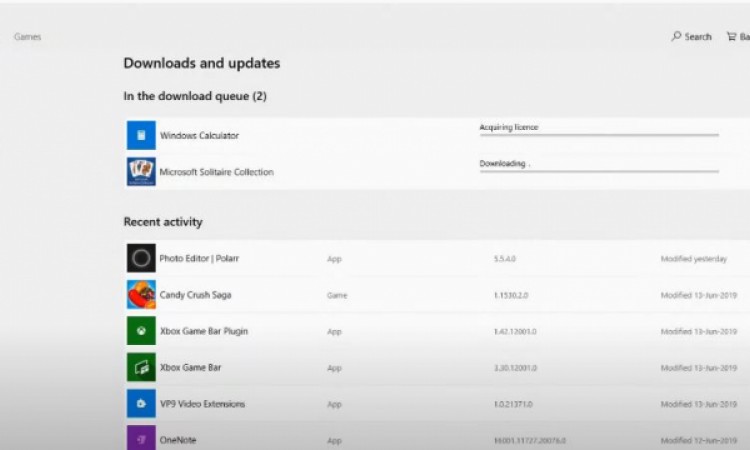Open the OneNote app icon
750x450 pixels.
pyautogui.click(x=141, y=438)
